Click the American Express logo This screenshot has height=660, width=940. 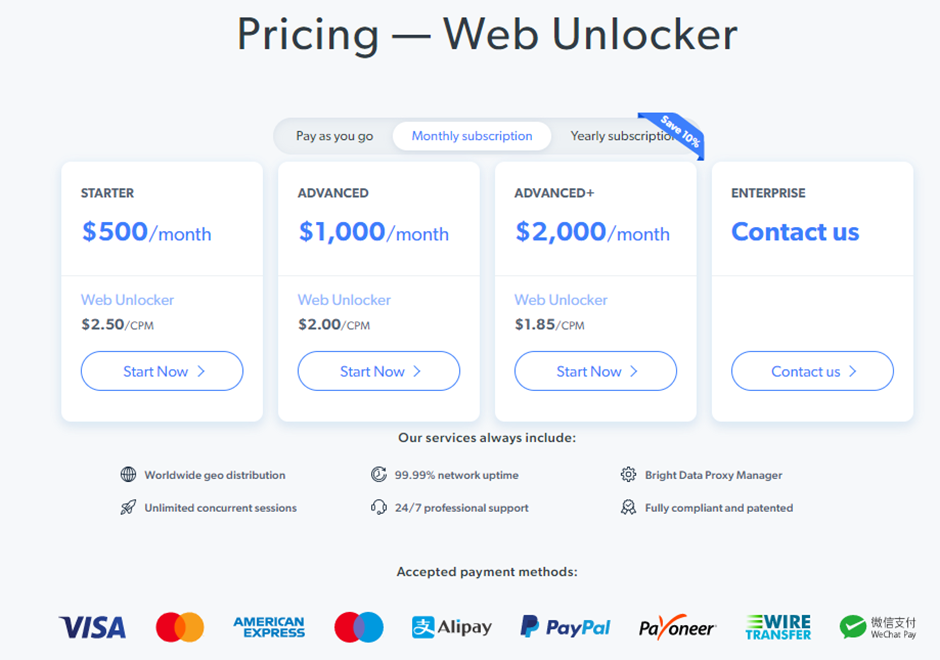point(268,627)
